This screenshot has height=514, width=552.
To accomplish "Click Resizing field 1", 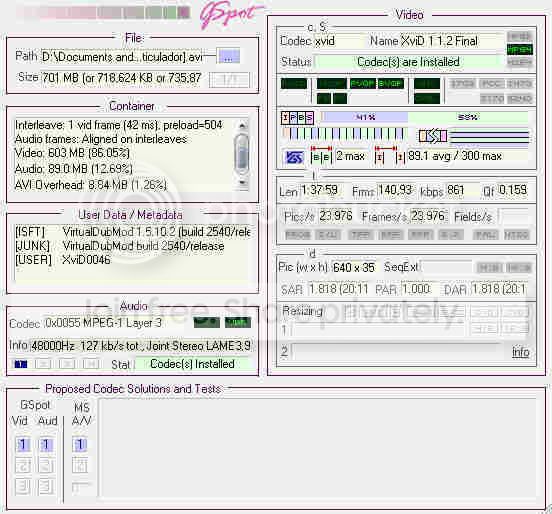I will point(379,330).
